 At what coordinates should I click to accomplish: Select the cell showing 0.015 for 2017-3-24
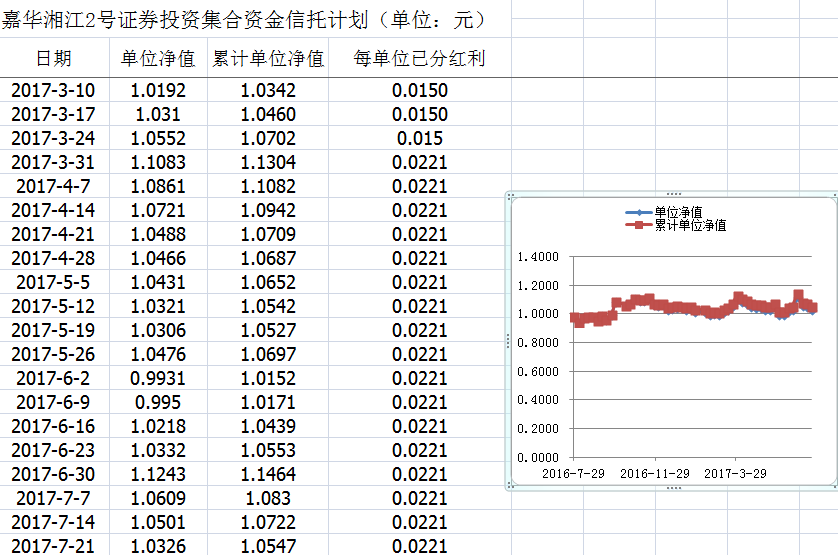(419, 139)
